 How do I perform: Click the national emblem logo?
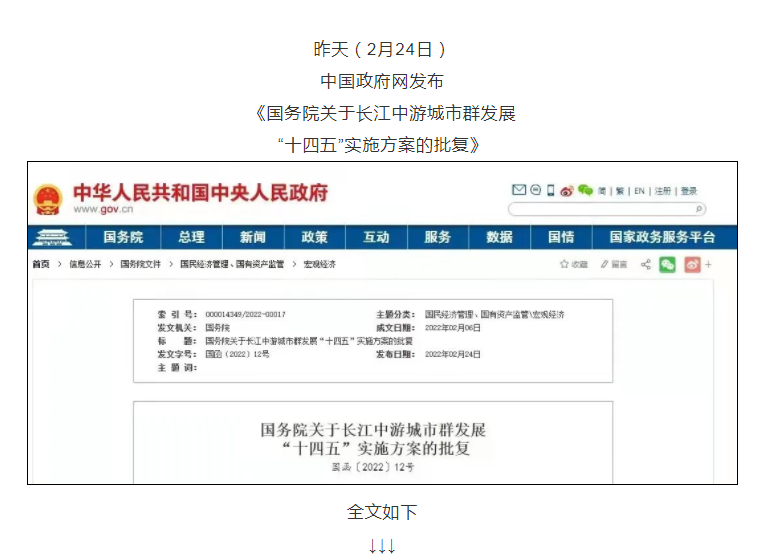pos(47,198)
